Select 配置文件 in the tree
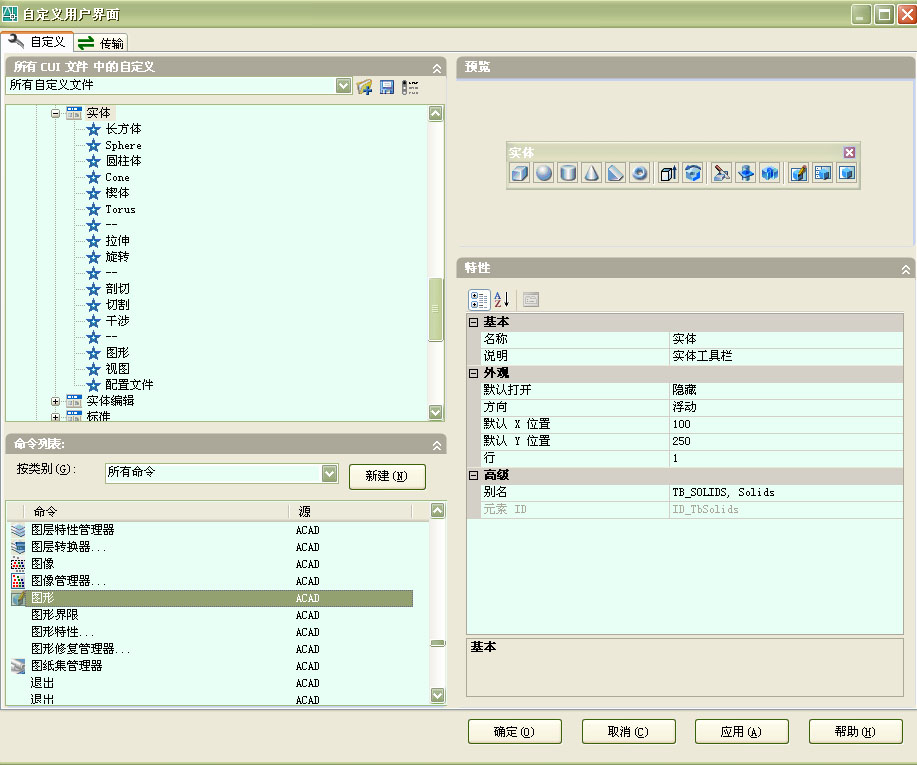The height and width of the screenshot is (765, 917). [x=129, y=385]
